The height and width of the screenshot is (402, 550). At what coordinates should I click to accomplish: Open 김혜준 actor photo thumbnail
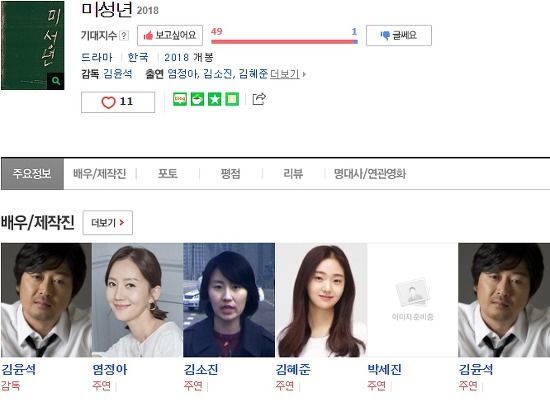point(321,300)
